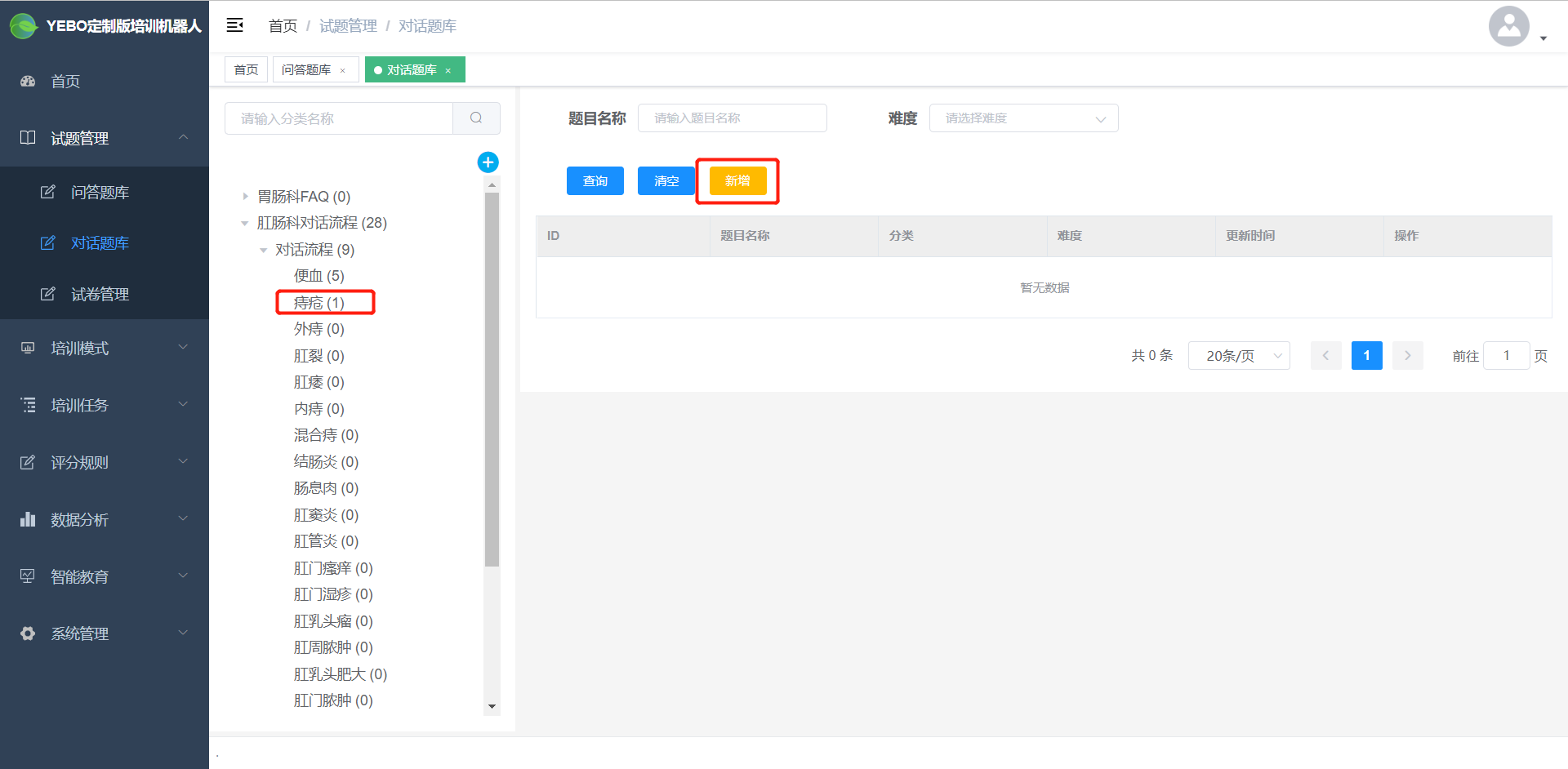Viewport: 1568px width, 769px height.
Task: Switch to the 首页 tab
Action: (x=246, y=70)
